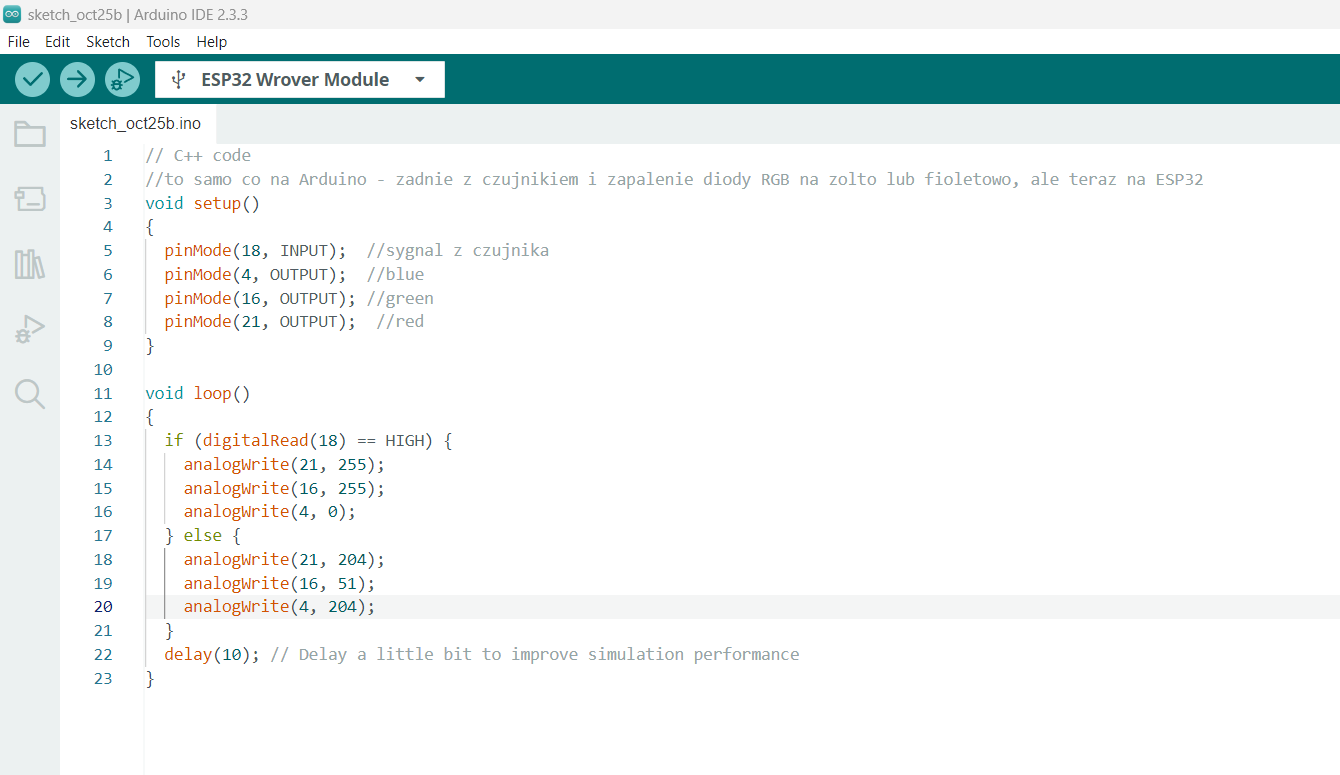
Task: Click the '// C++ code' comment
Action: point(198,156)
